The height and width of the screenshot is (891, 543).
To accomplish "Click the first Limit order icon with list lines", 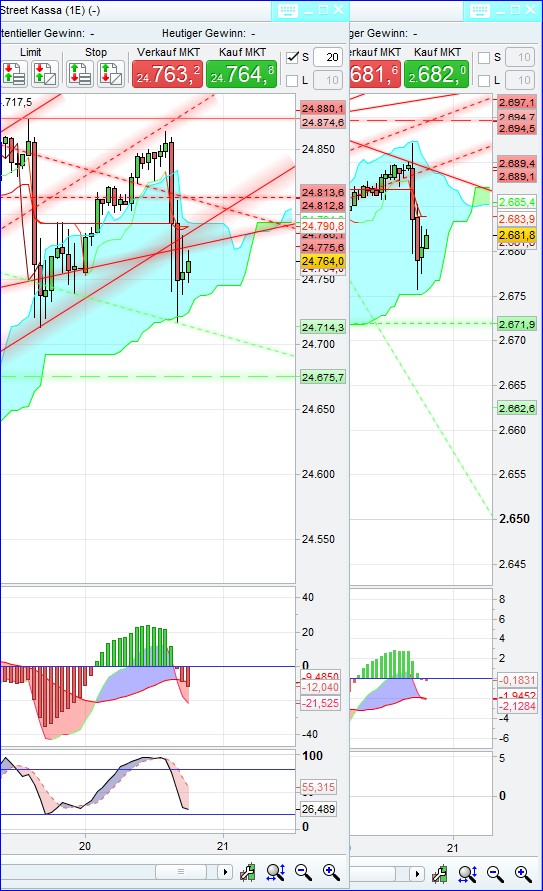I will pyautogui.click(x=14, y=74).
